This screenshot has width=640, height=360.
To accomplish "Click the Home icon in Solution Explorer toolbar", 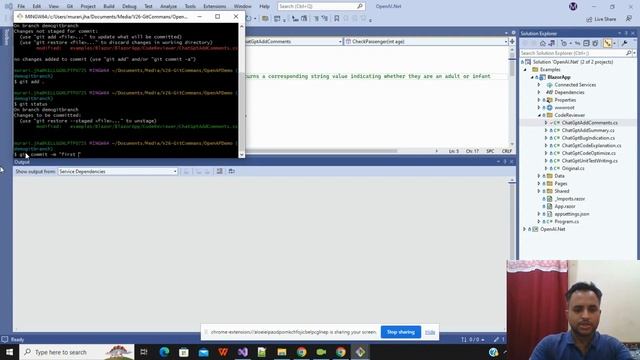I will tap(542, 43).
